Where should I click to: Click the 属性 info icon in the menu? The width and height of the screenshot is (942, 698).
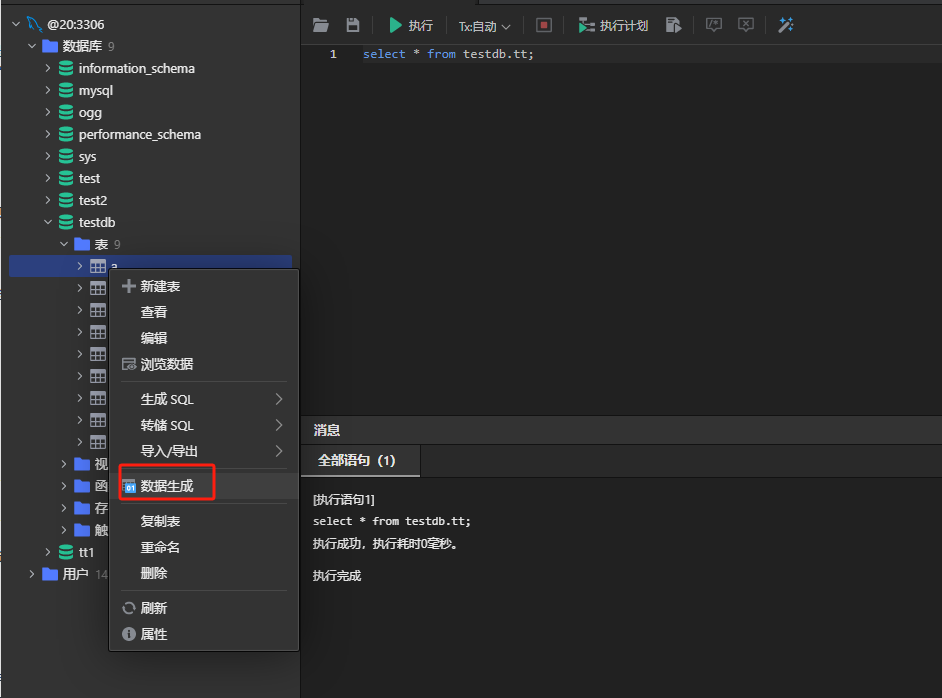pos(129,634)
